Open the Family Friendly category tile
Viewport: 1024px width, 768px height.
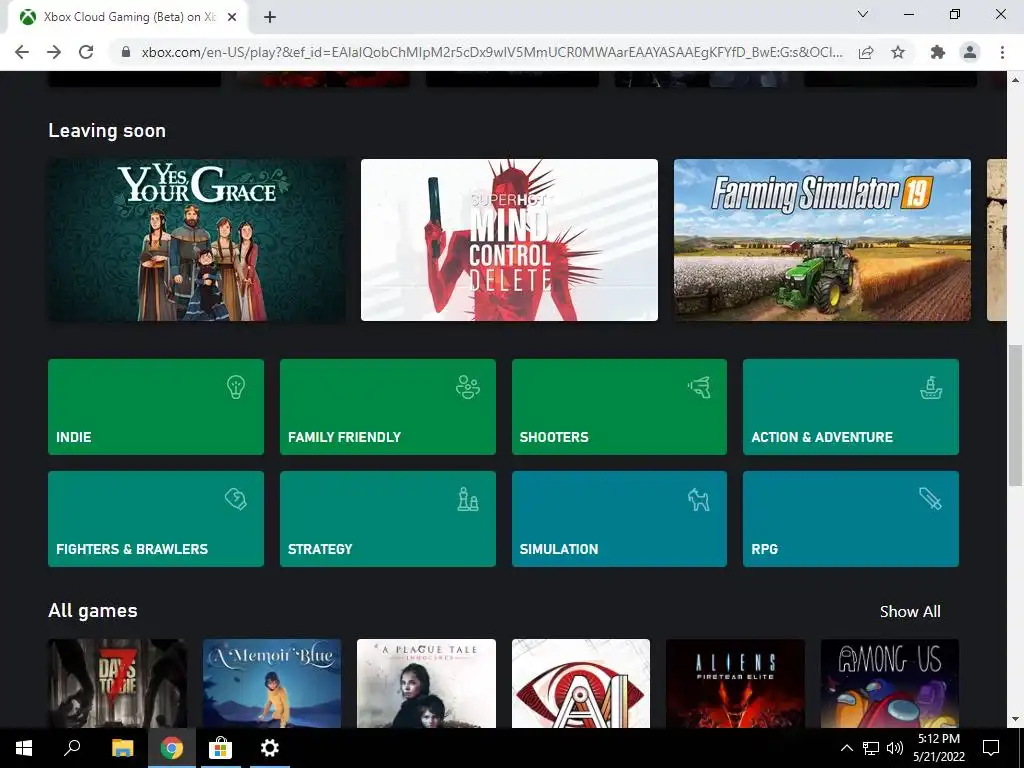click(x=388, y=407)
